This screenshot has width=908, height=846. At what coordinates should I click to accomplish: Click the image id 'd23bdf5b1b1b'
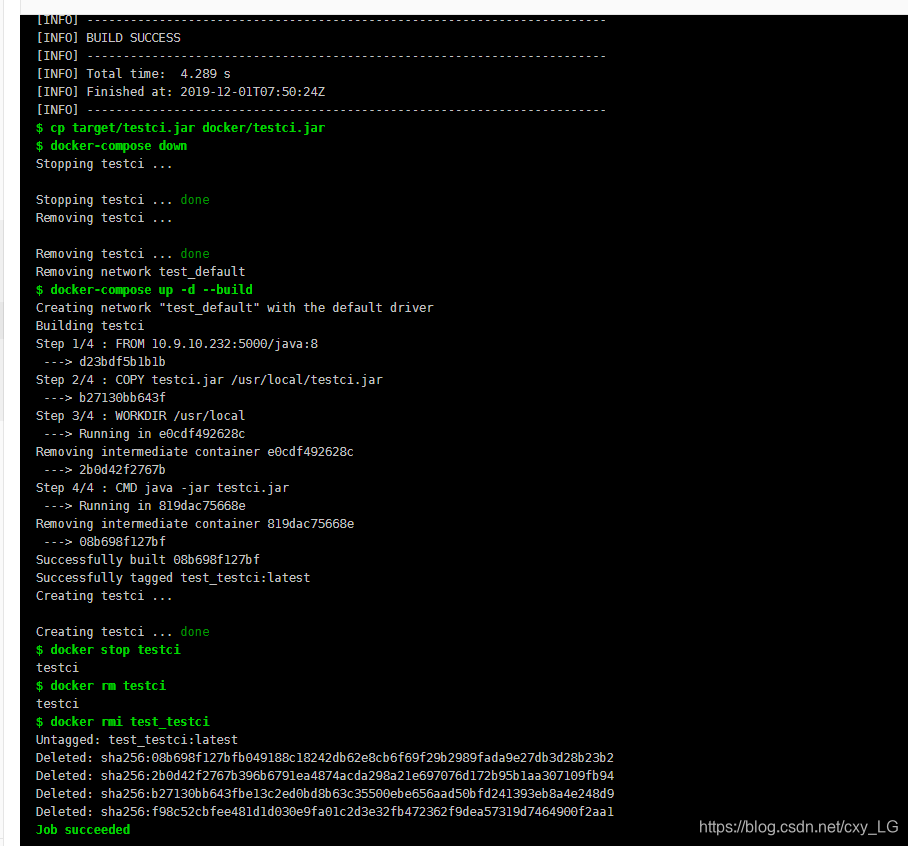(122, 362)
